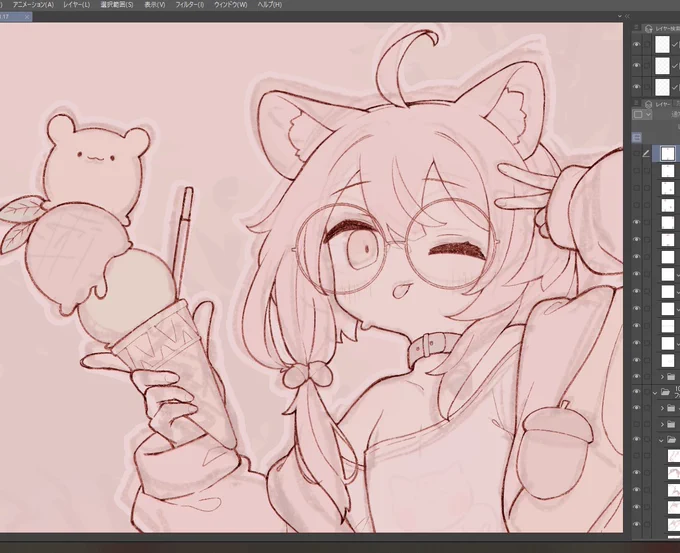Collapse the open folder labeled 10

click(x=655, y=393)
